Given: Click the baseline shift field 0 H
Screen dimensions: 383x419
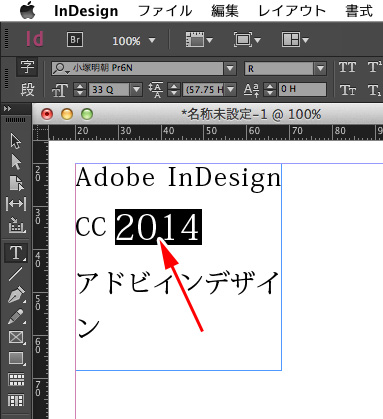Looking at the screenshot, I should coord(302,89).
